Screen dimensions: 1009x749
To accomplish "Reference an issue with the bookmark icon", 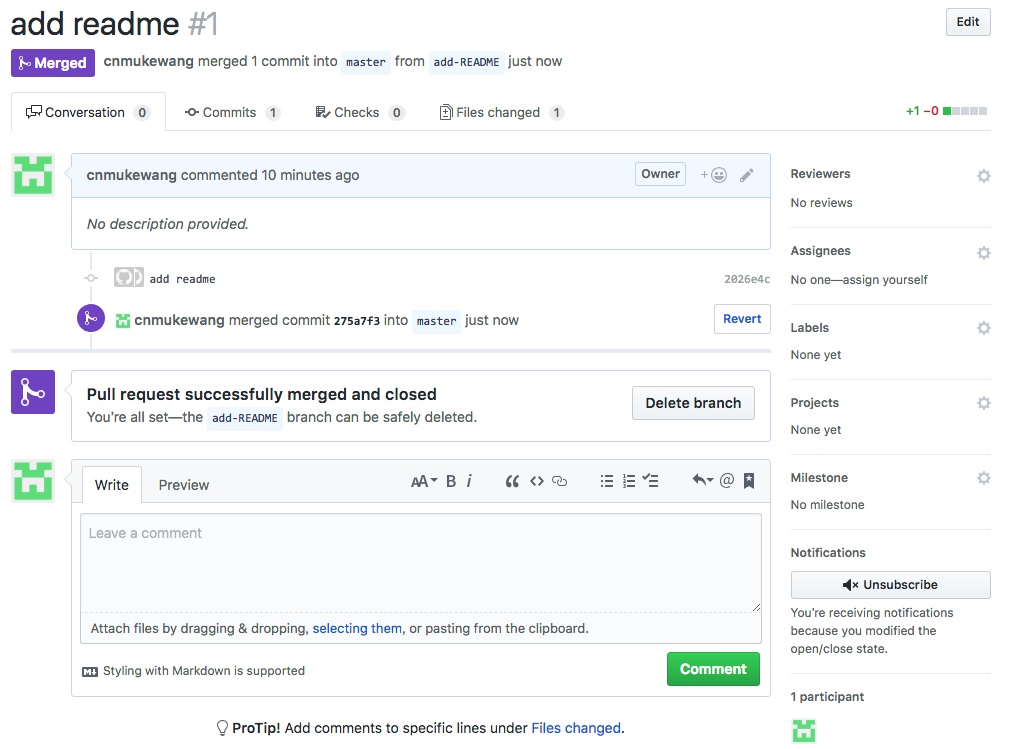I will click(x=749, y=481).
